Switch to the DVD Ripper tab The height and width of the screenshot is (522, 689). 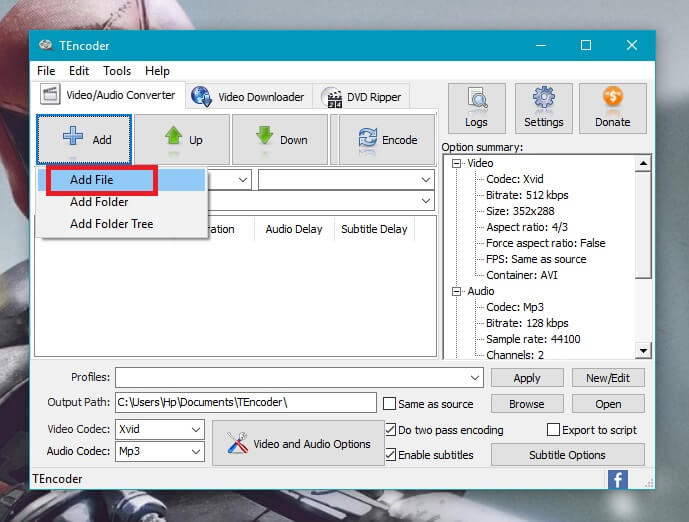362,97
